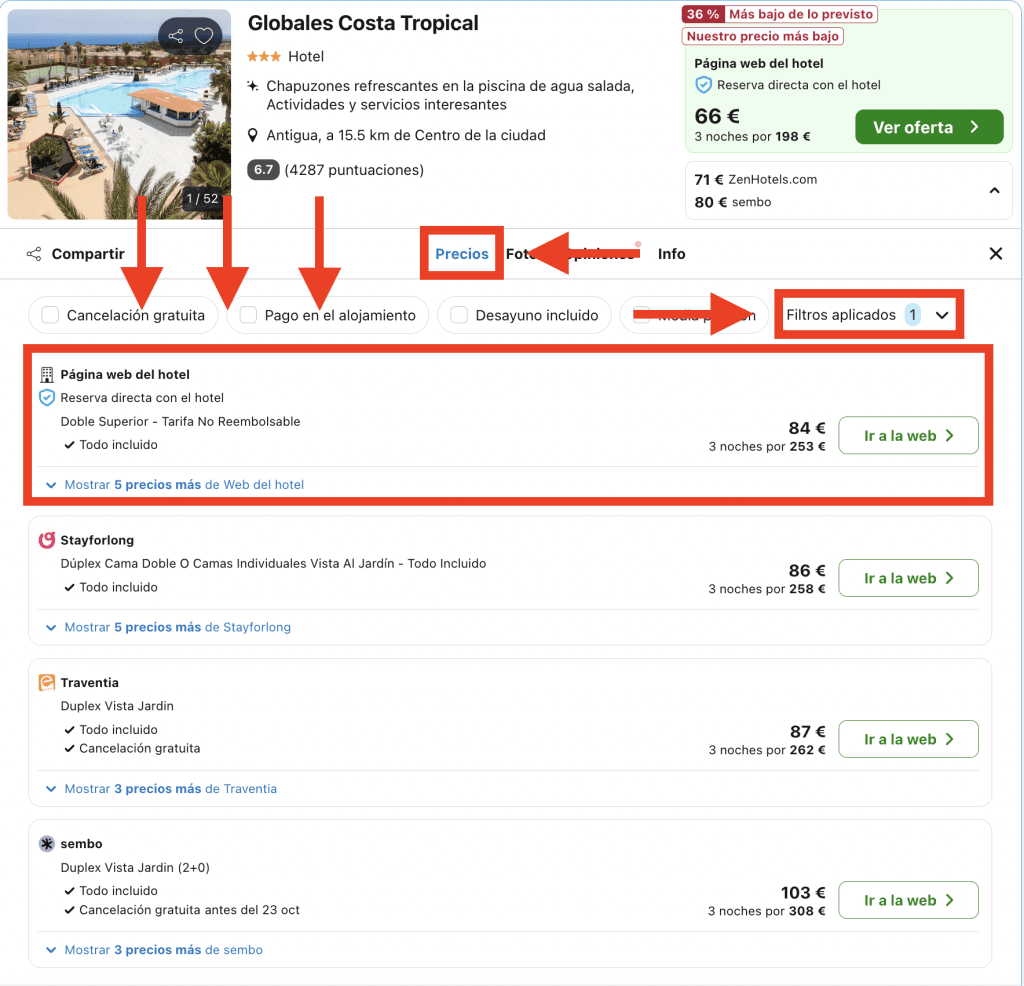
Task: Click the hotel building icon
Action: [x=47, y=375]
